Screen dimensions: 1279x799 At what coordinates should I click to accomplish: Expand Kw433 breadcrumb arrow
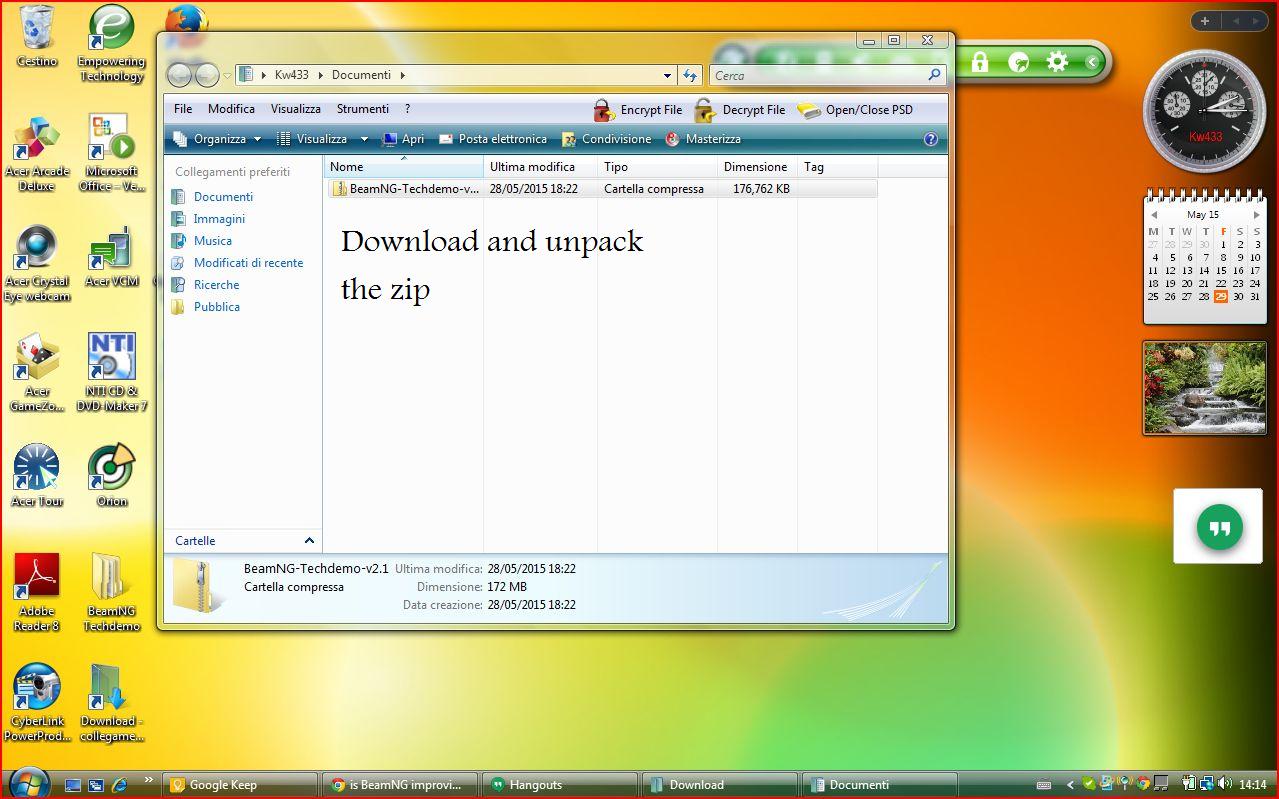coord(319,75)
